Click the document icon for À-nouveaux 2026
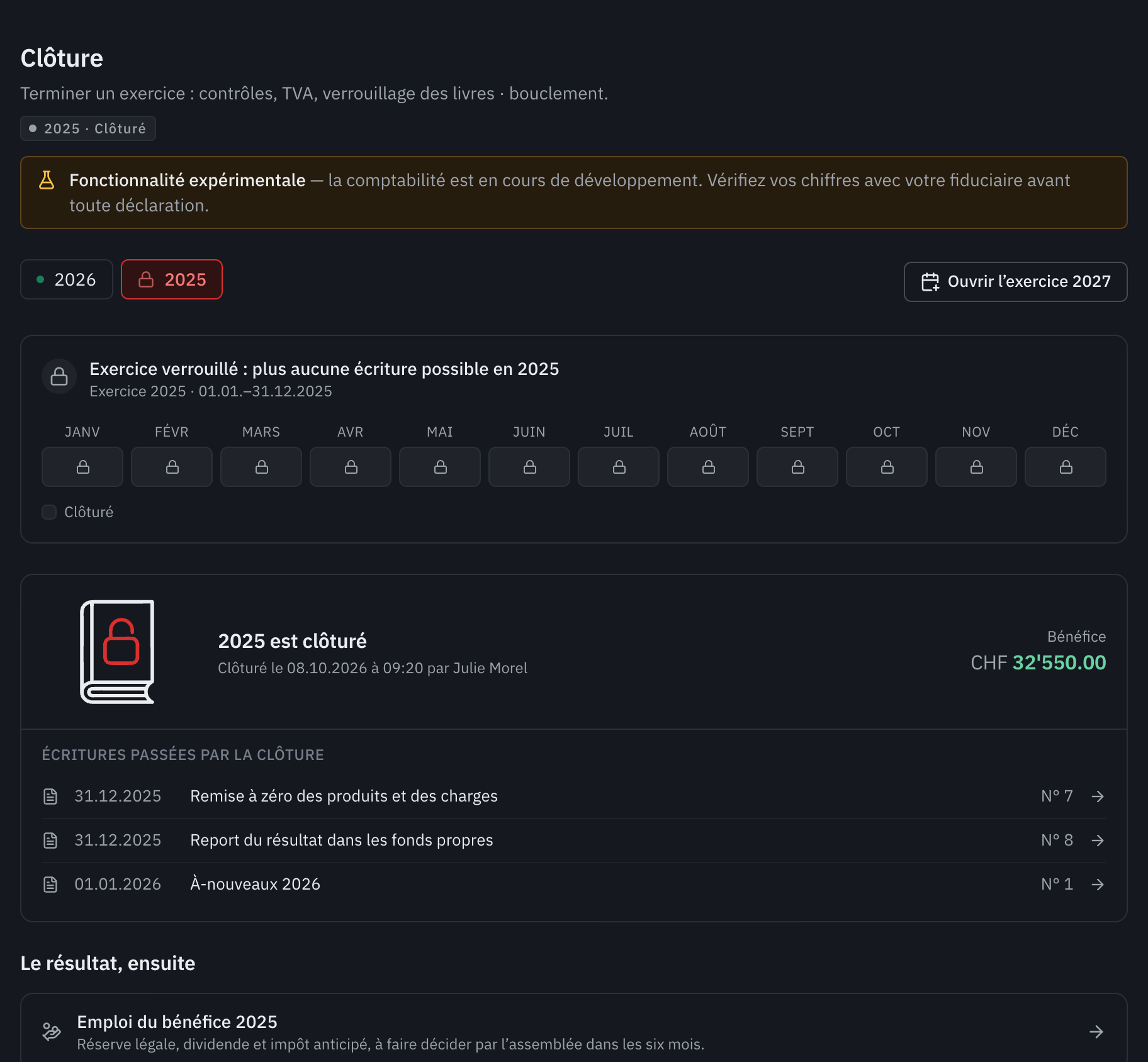Image resolution: width=1148 pixels, height=1062 pixels. [x=50, y=885]
